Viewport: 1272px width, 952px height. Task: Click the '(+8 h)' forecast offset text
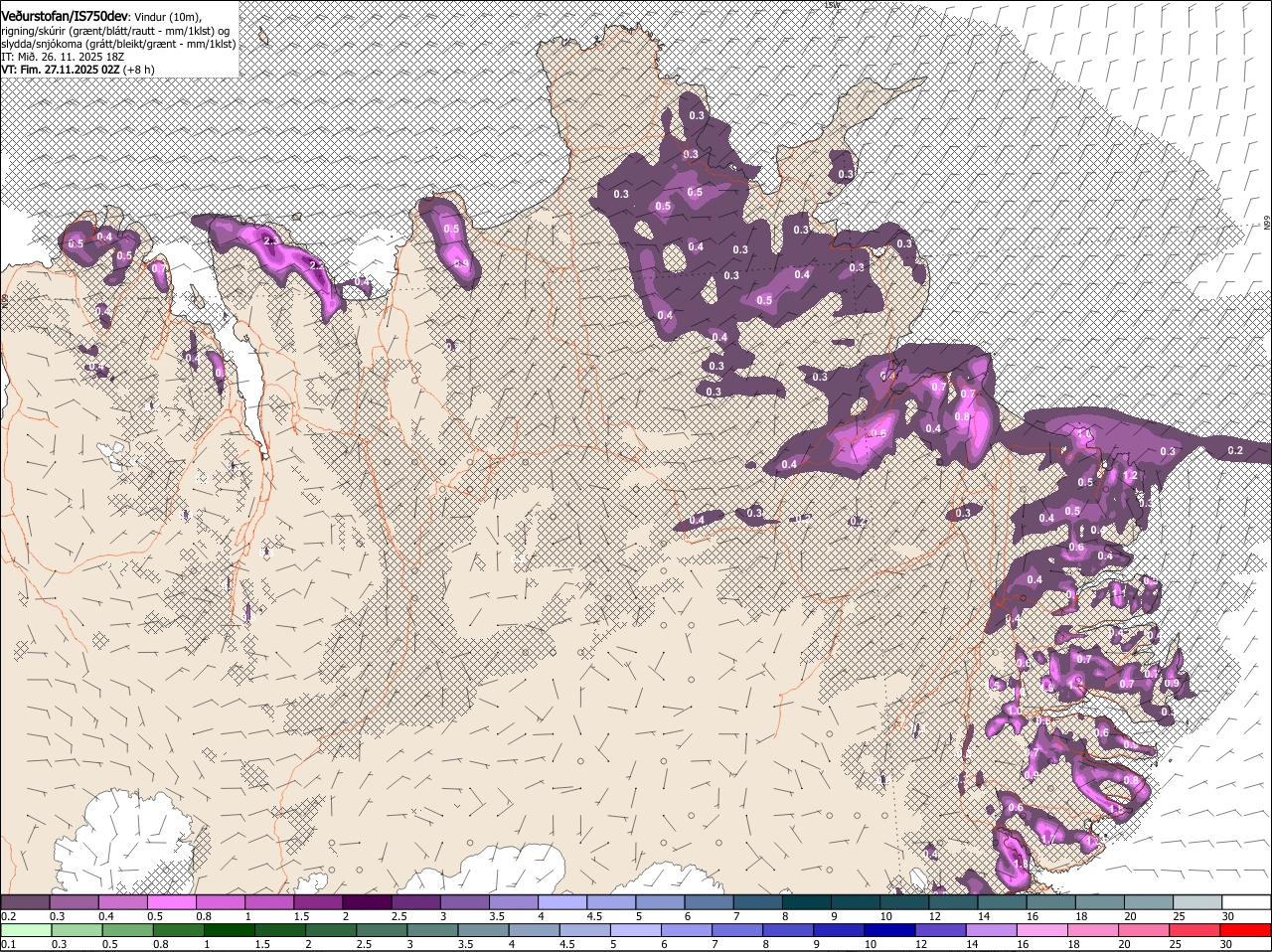139,70
